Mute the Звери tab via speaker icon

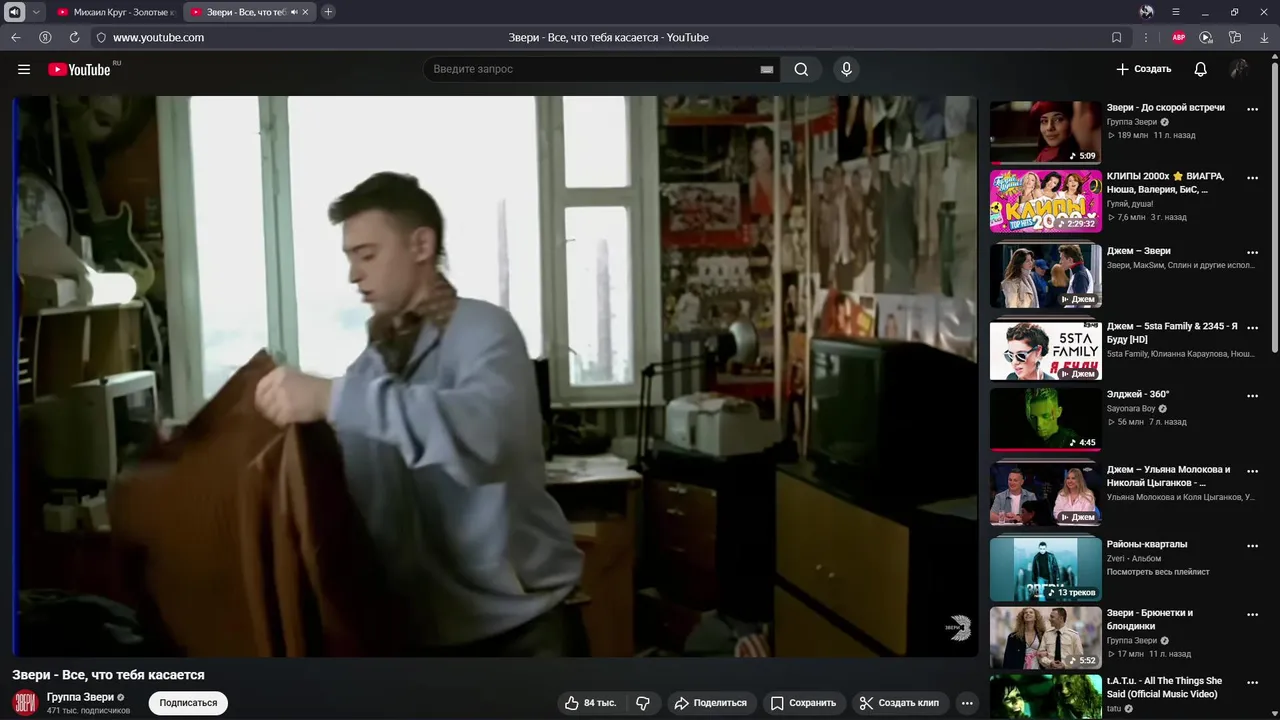[x=294, y=12]
